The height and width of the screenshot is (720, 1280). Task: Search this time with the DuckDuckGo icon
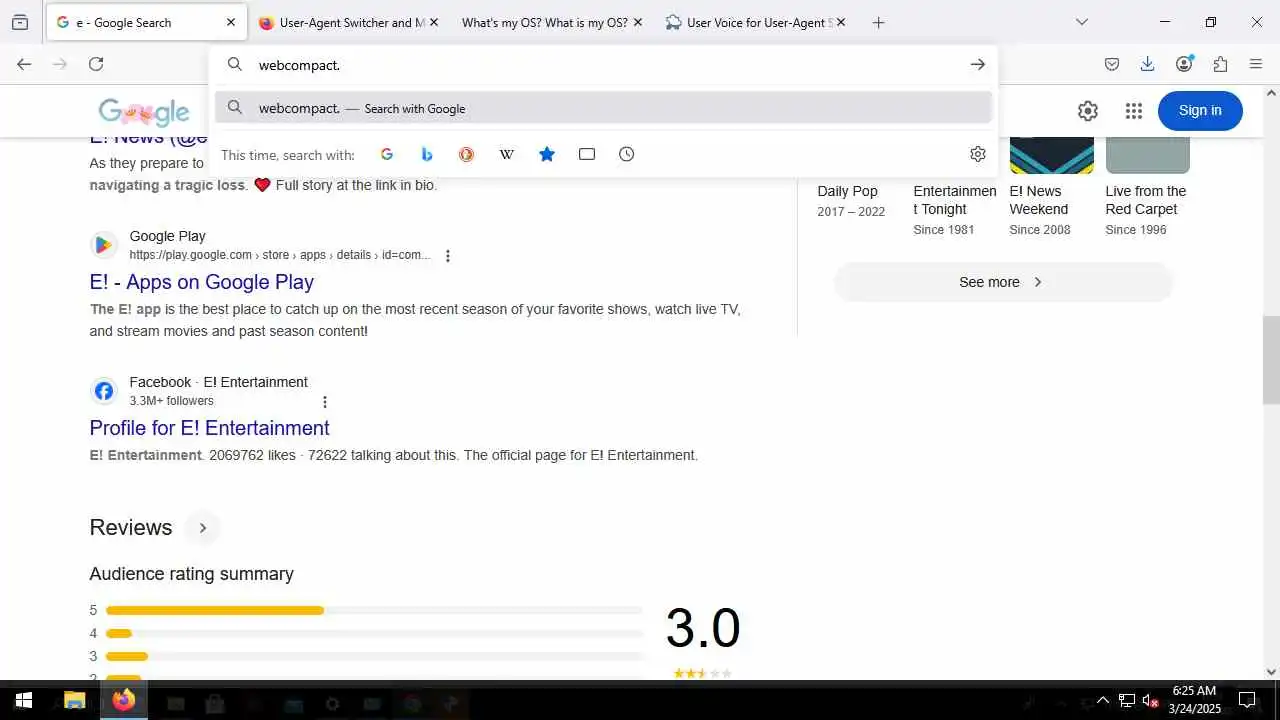[x=466, y=154]
